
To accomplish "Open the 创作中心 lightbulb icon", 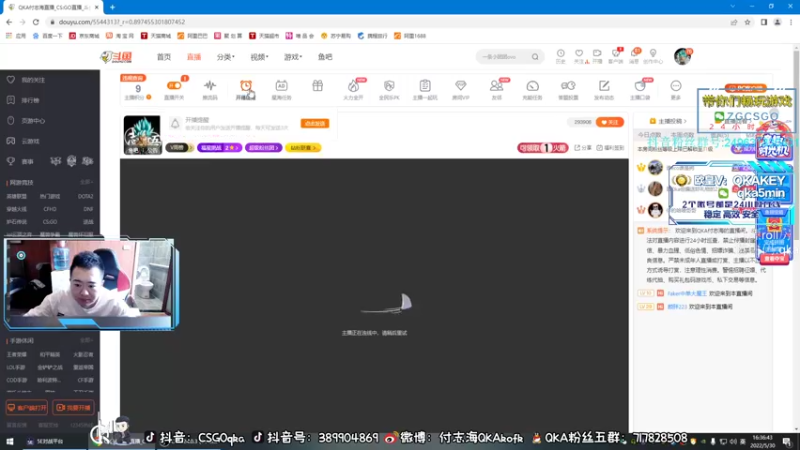I will pyautogui.click(x=653, y=53).
